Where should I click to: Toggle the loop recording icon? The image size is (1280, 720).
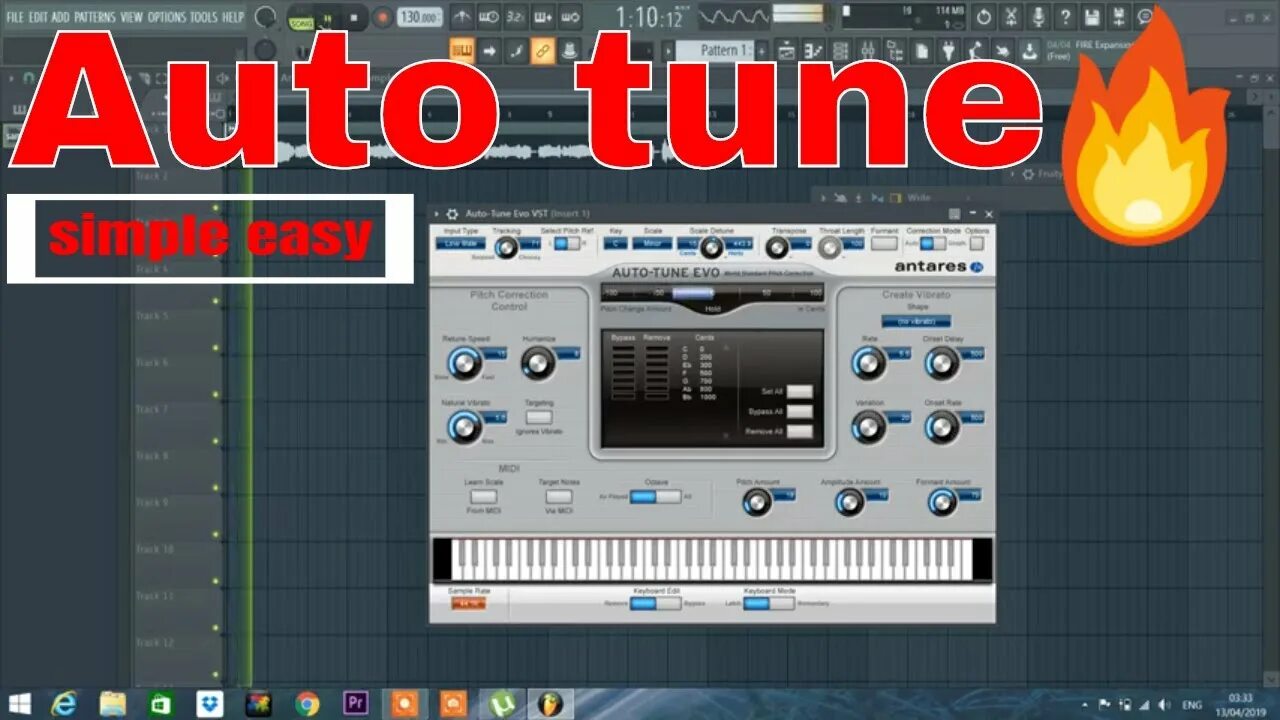click(570, 16)
